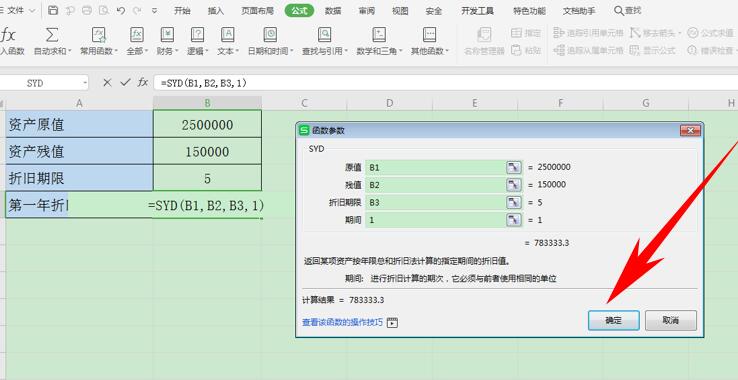Open the name box dropdown showing SYD
This screenshot has height=380, width=738.
(x=85, y=83)
